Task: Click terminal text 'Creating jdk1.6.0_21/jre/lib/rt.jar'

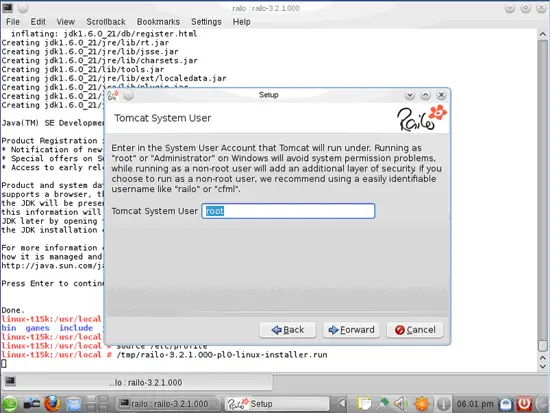Action: pos(85,43)
